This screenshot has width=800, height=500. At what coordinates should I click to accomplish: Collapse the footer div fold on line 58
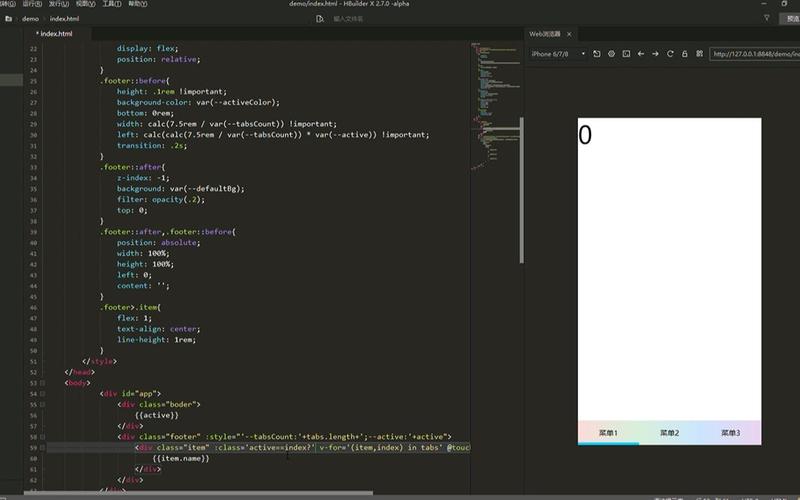coord(42,437)
